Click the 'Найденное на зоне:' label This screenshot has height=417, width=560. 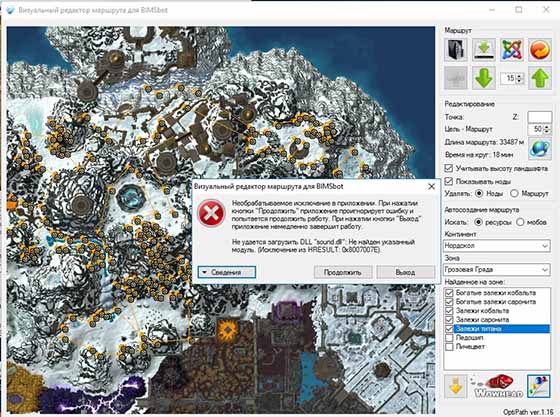pos(474,282)
